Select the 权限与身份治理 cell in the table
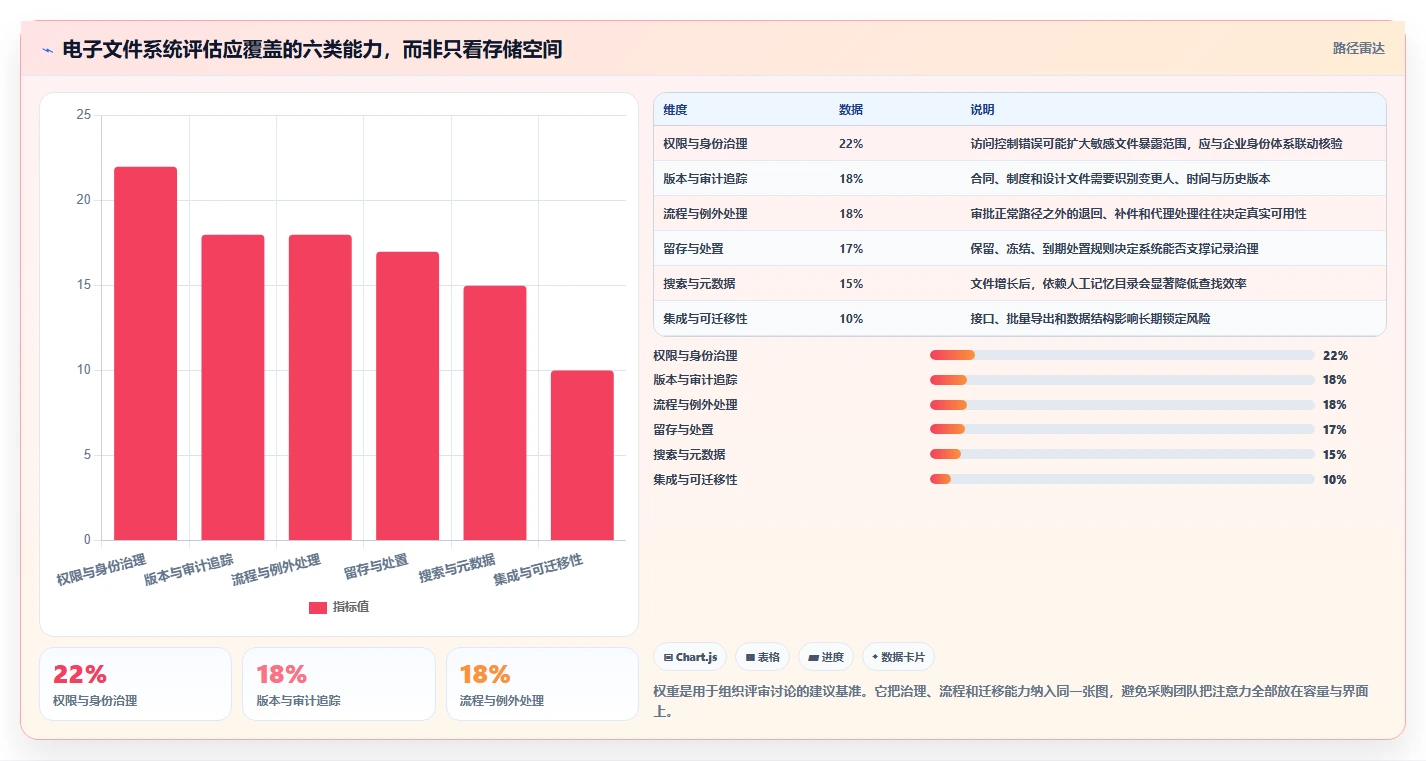The height and width of the screenshot is (761, 1426). pos(705,144)
